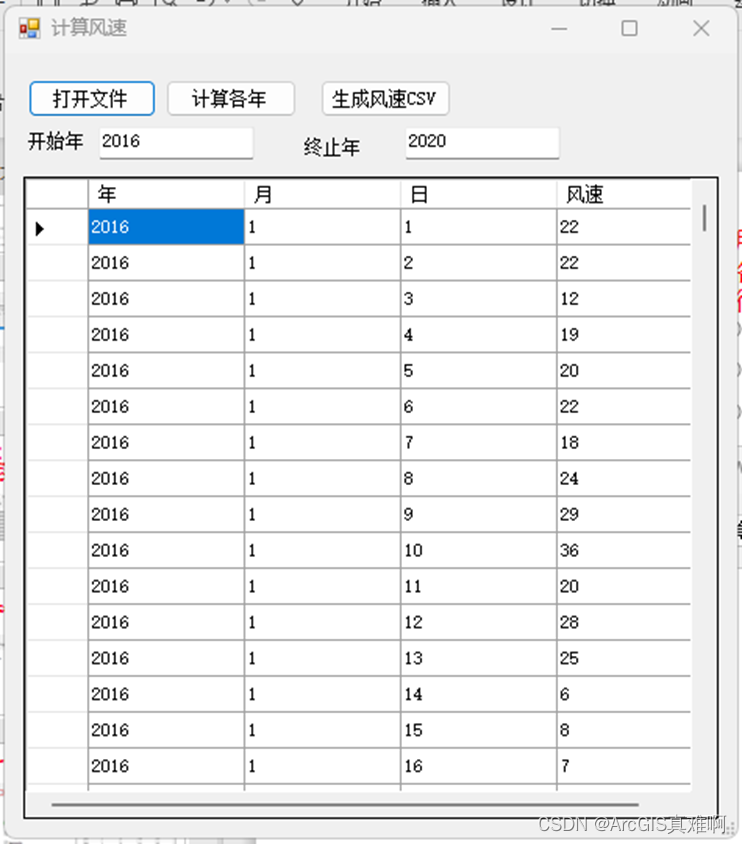The width and height of the screenshot is (742, 844).
Task: Select wind speed cell 19 for day 4
Action: point(624,335)
